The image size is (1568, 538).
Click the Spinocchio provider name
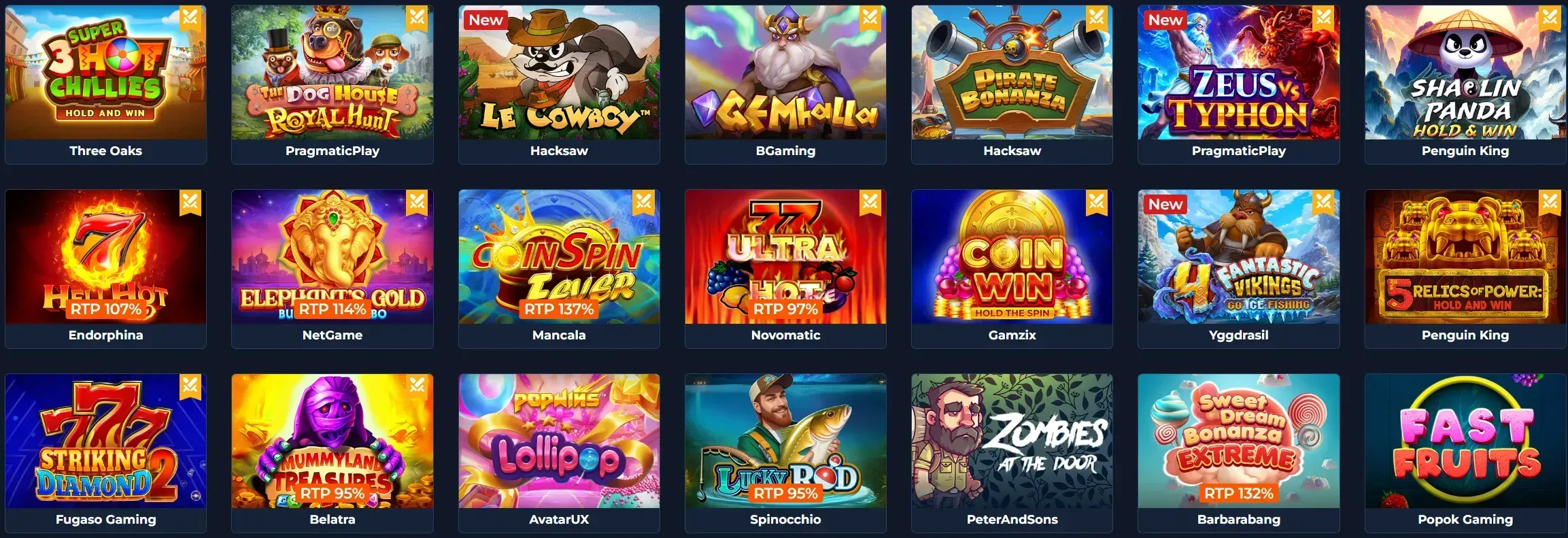(785, 520)
